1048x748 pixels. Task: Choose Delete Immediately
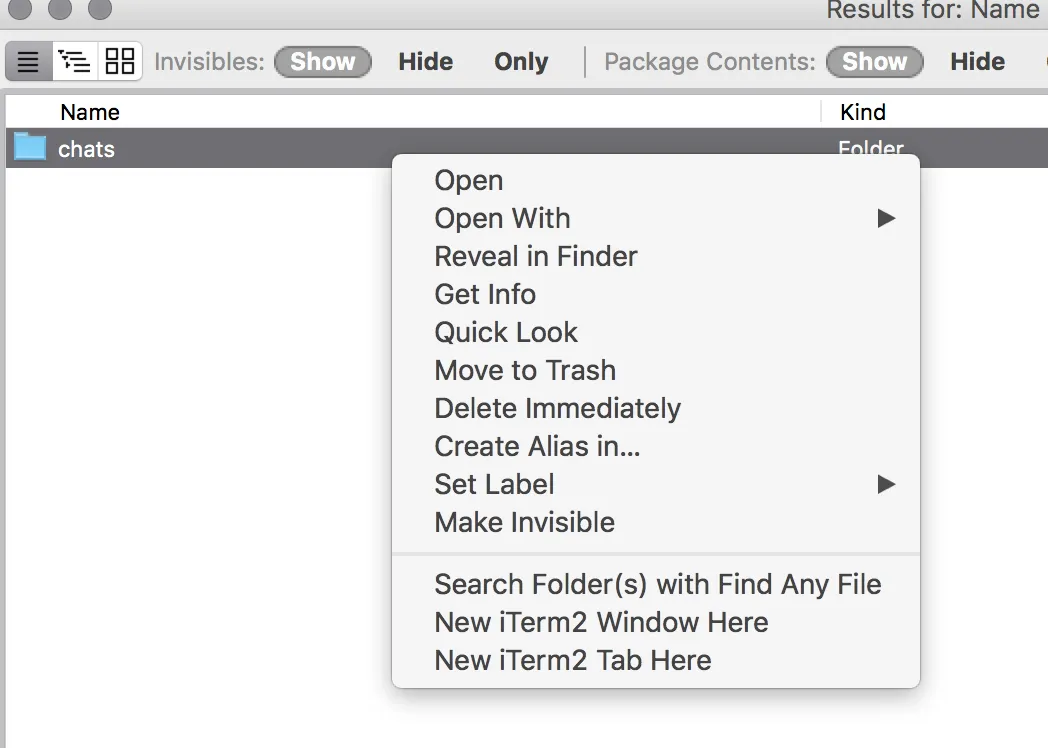pos(557,409)
